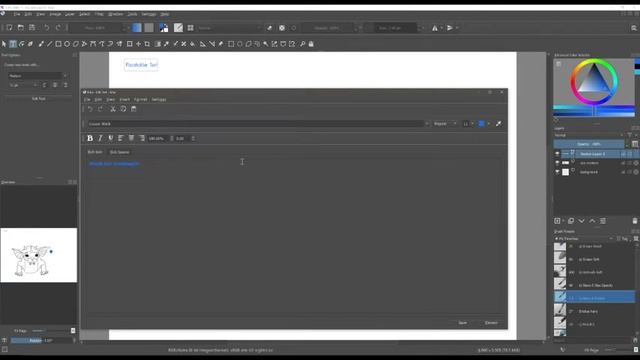Select the Fill bucket tool
Image resolution: width=640 pixels, height=360 pixels.
(x=193, y=44)
